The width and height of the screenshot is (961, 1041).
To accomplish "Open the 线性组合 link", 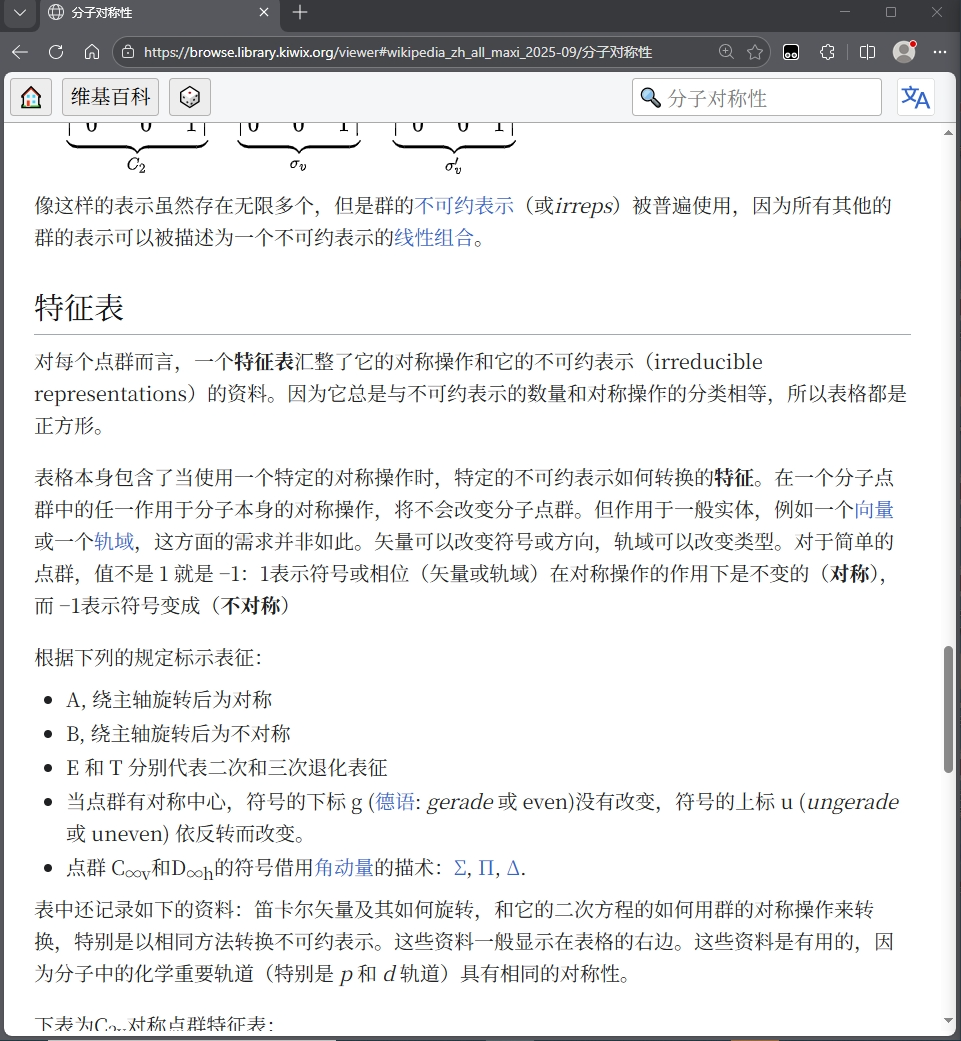I will coord(433,238).
